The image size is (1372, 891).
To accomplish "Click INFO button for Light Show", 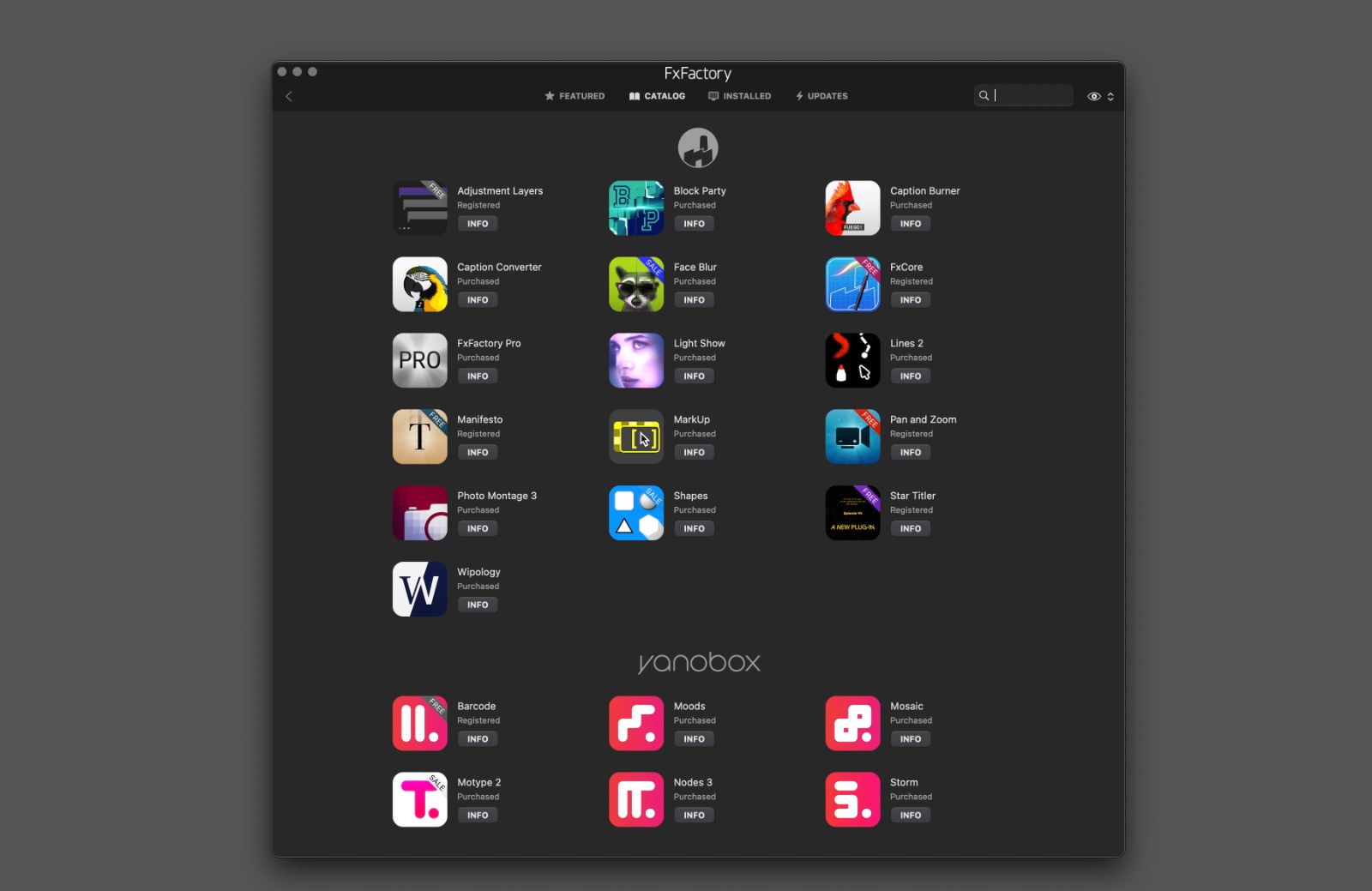I will tap(694, 376).
